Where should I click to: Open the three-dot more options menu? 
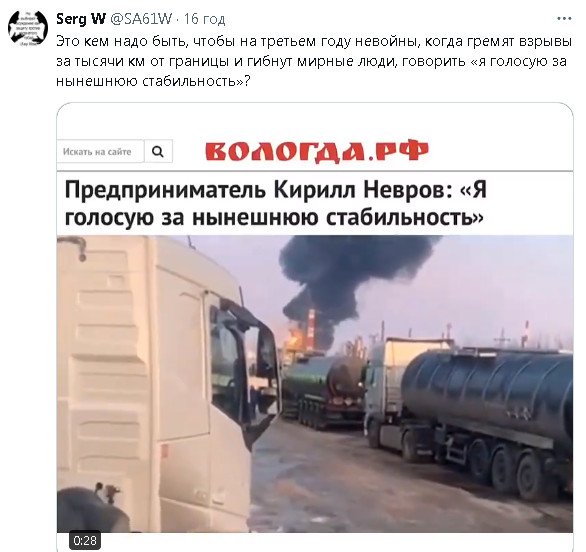click(x=564, y=18)
